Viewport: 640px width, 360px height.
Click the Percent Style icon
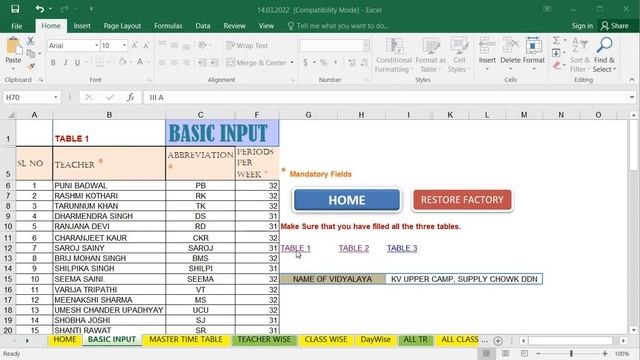(323, 62)
